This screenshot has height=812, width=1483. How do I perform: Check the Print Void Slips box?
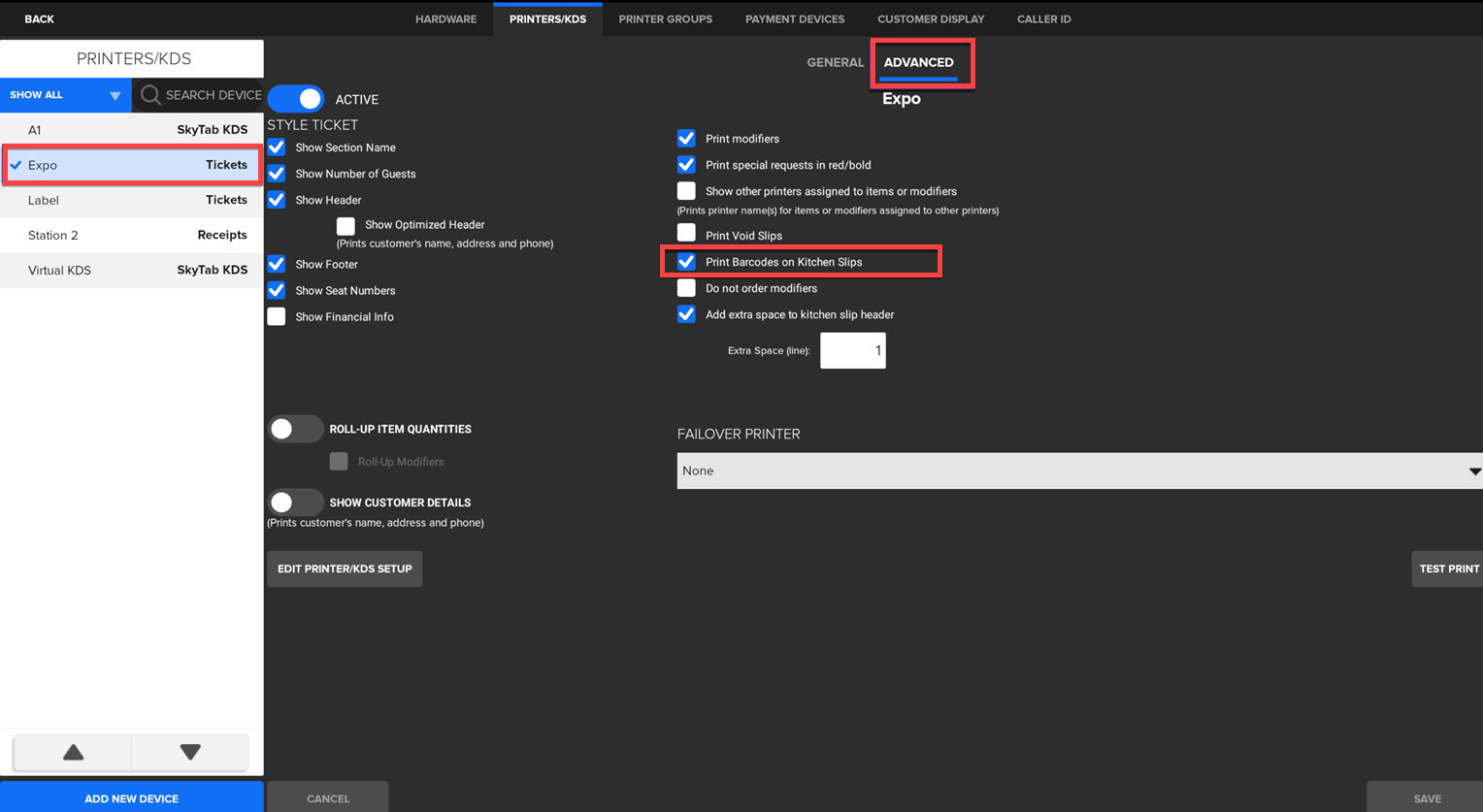(x=686, y=234)
